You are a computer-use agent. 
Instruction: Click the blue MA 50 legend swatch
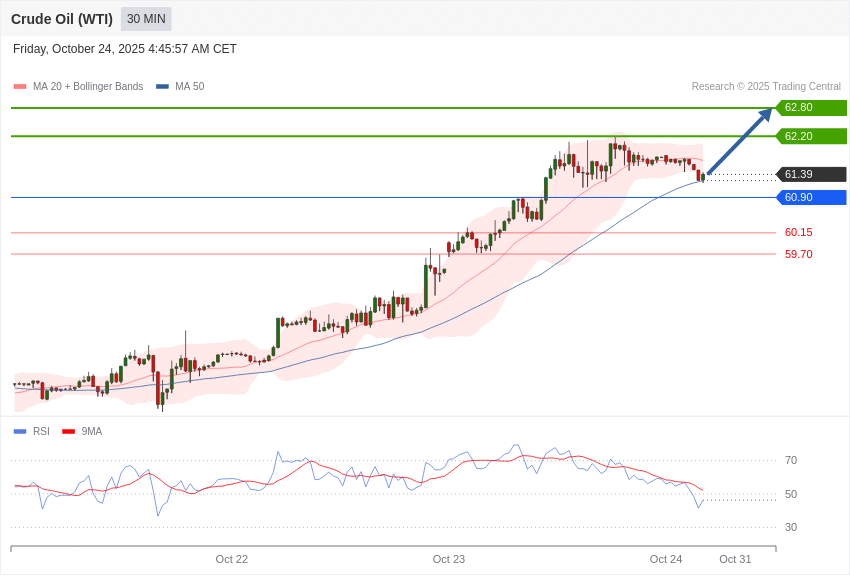point(162,87)
